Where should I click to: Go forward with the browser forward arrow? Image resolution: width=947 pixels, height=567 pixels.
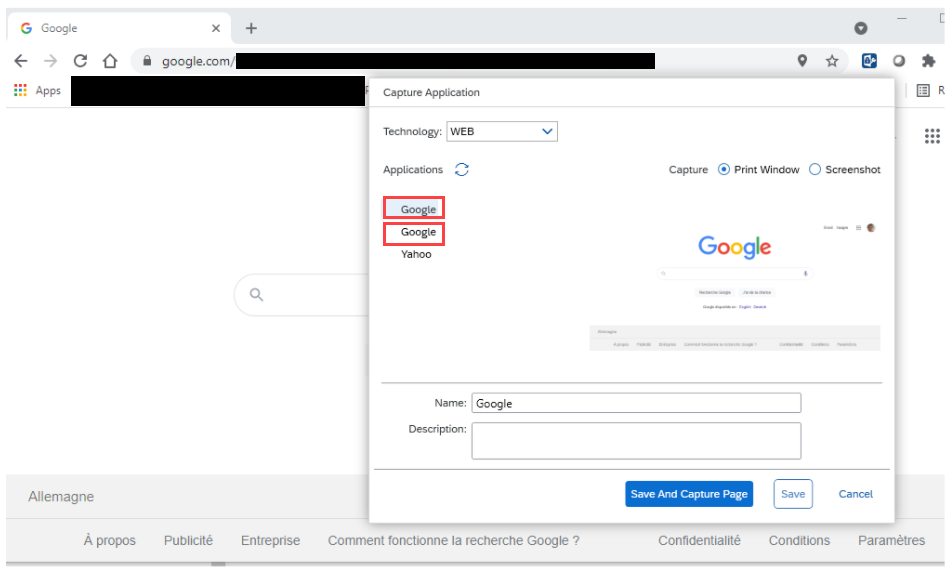tap(51, 60)
